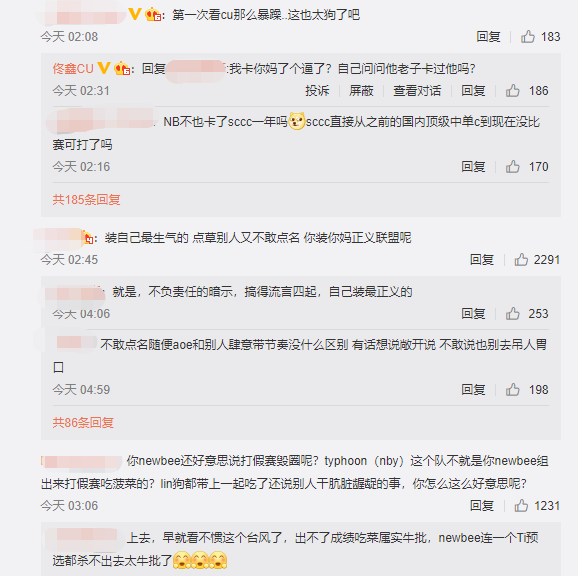The height and width of the screenshot is (576, 578).
Task: Click thumbs-up on comment with 170 likes
Action: (x=512, y=167)
